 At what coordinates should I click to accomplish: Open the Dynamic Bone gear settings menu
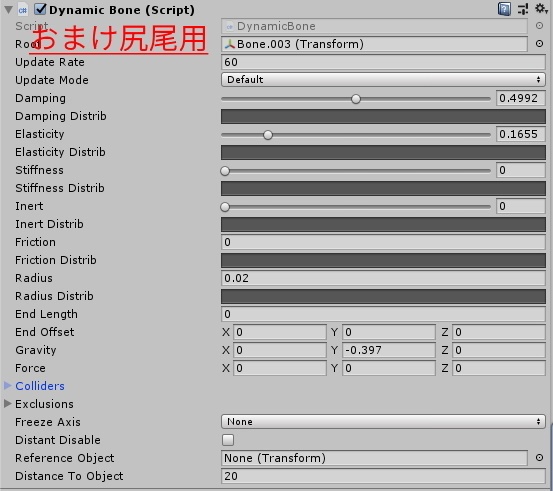click(x=541, y=8)
